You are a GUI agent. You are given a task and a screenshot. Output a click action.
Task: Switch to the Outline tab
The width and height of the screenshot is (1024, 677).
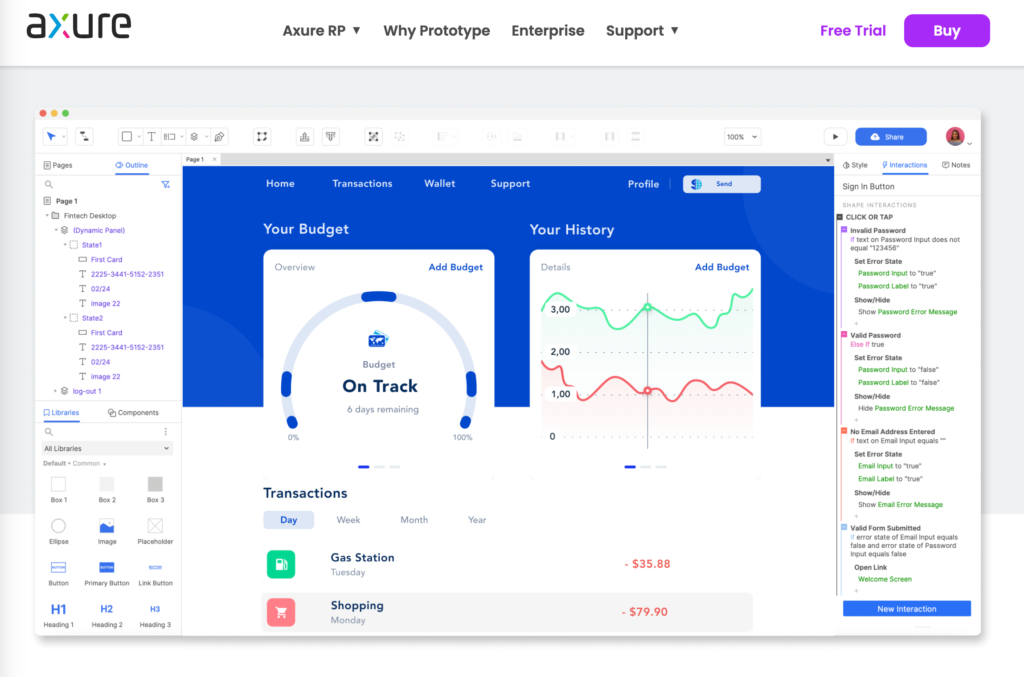[x=132, y=165]
